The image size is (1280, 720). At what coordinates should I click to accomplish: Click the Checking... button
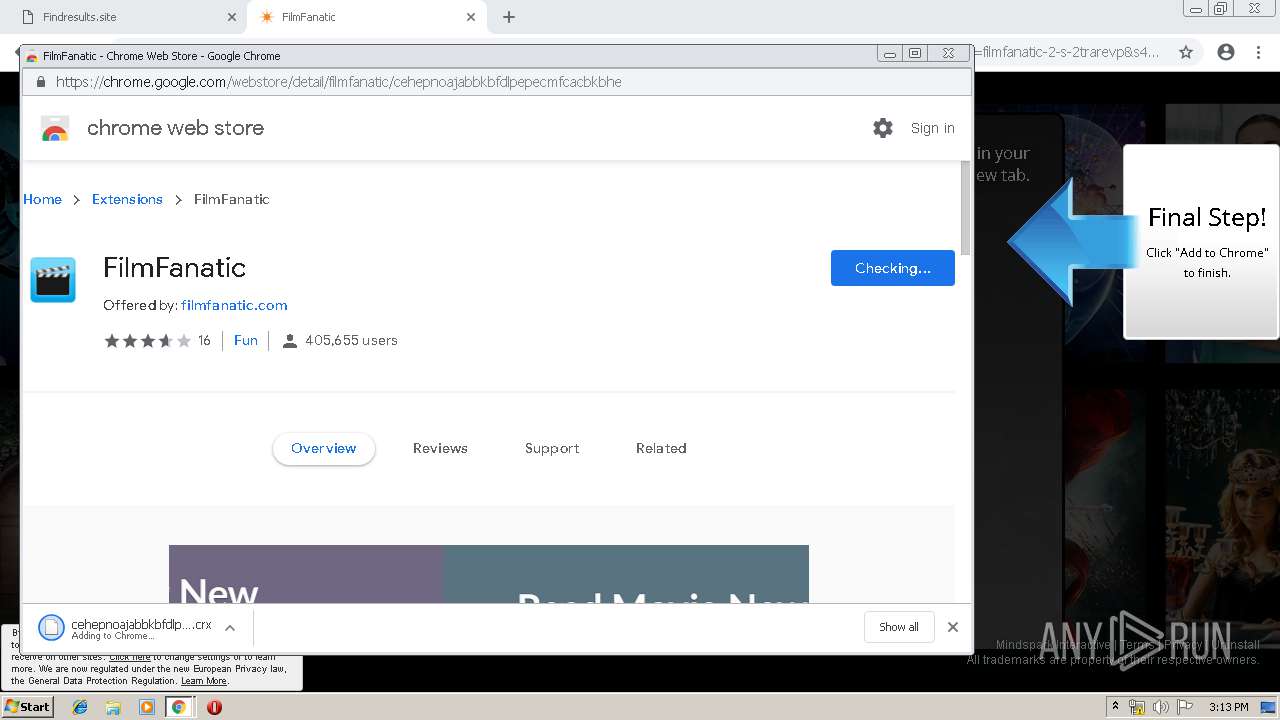(892, 268)
